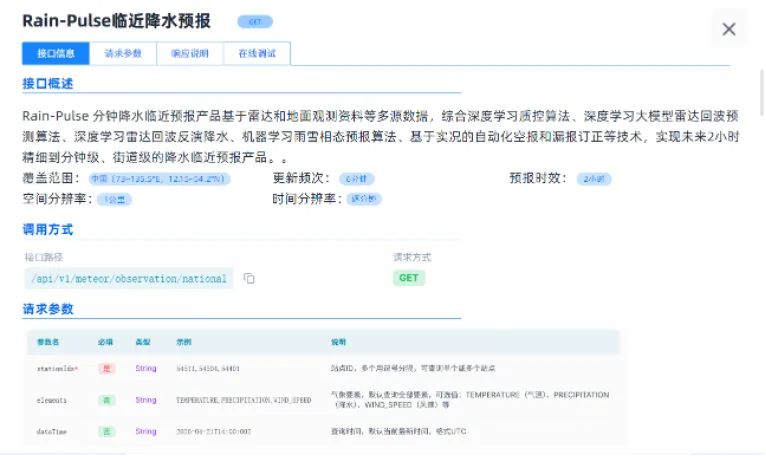Image resolution: width=766 pixels, height=456 pixels.
Task: Click String type in the elements row
Action: (146, 400)
